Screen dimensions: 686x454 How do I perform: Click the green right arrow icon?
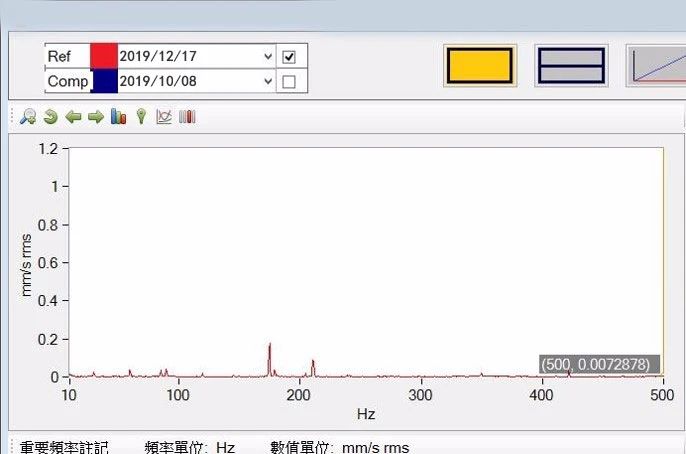tap(95, 117)
